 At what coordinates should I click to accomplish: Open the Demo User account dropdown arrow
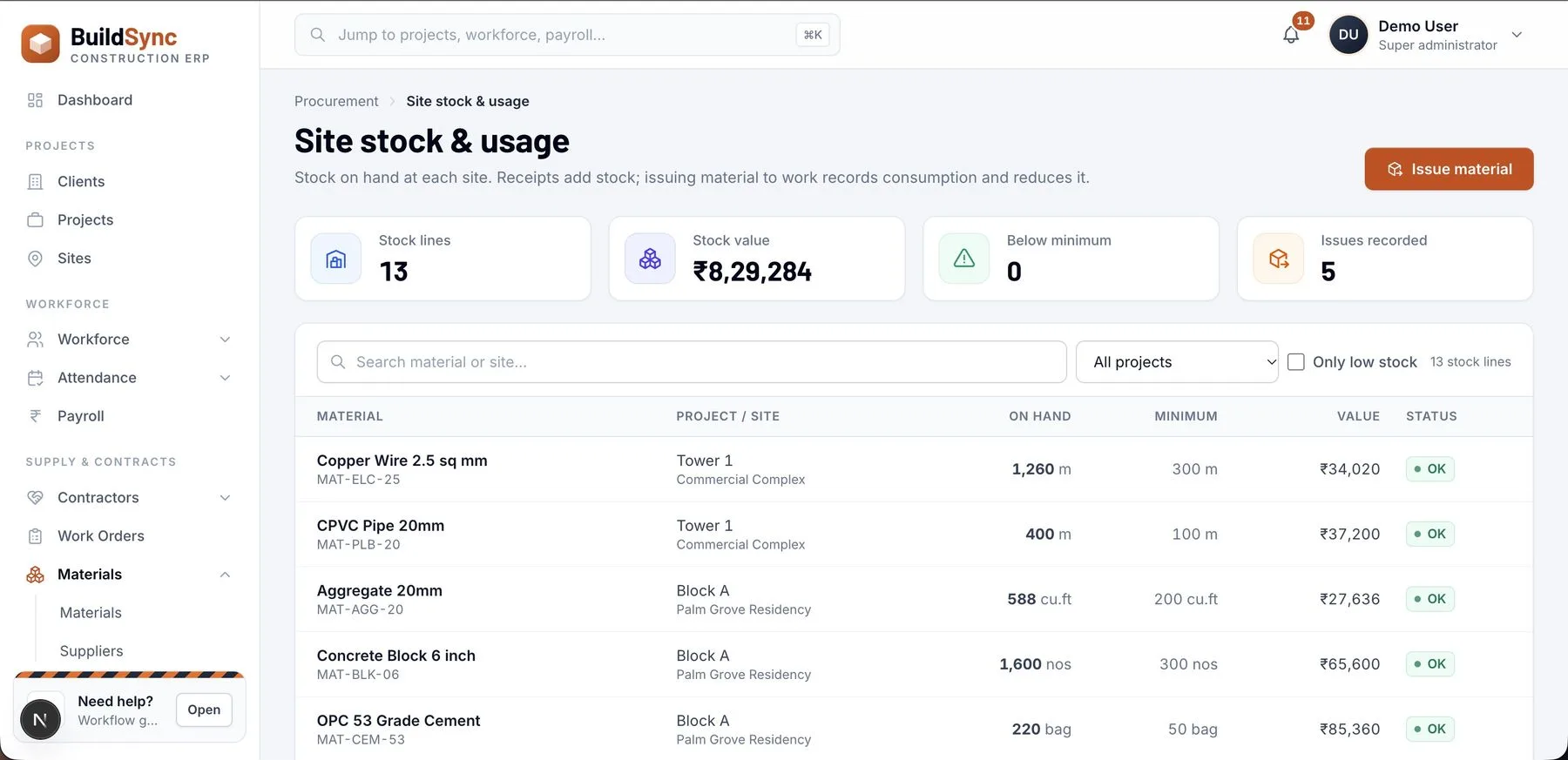point(1517,35)
